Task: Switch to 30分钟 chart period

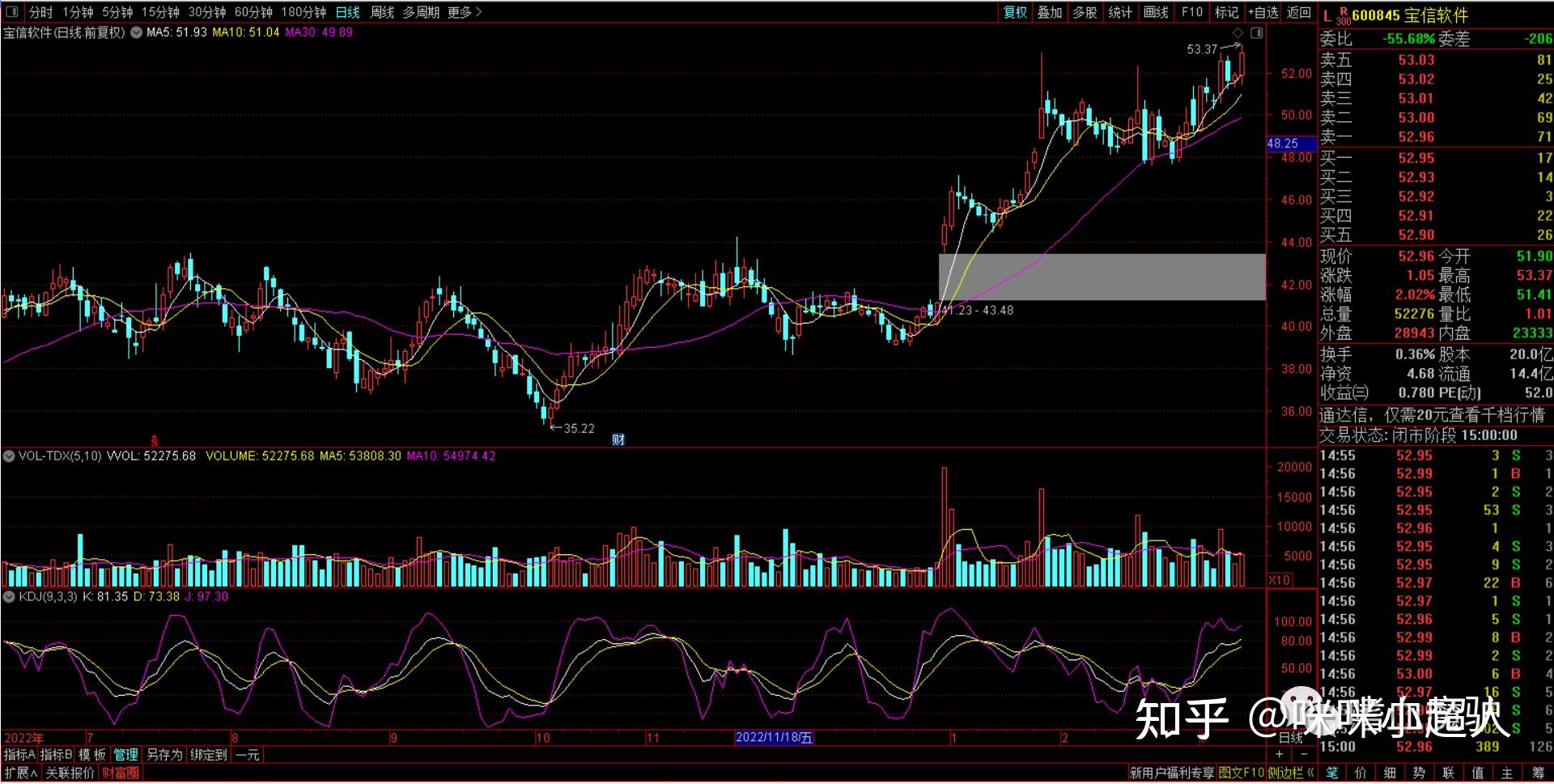Action: (x=207, y=12)
